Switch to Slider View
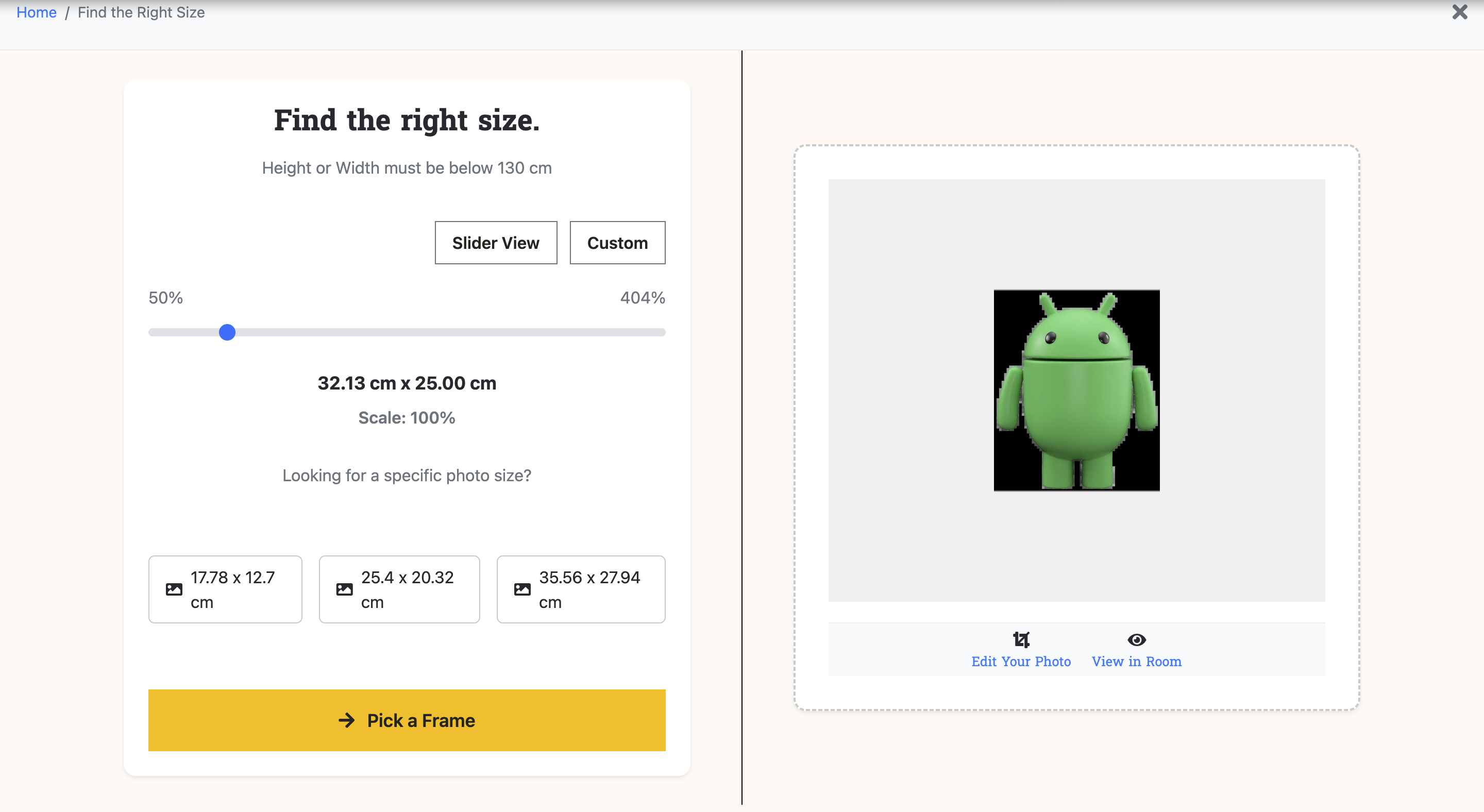 click(495, 243)
